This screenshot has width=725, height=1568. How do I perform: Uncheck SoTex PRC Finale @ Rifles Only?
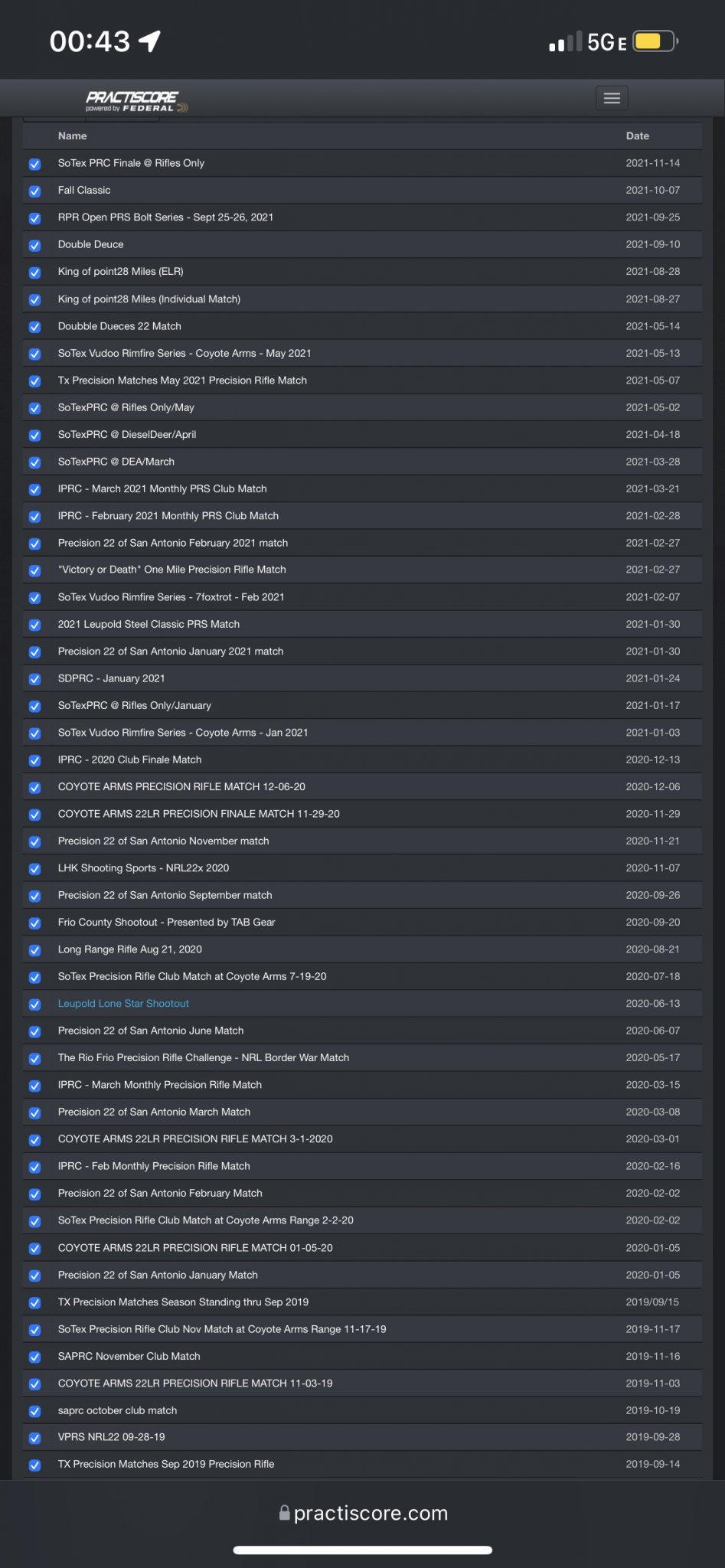click(34, 164)
